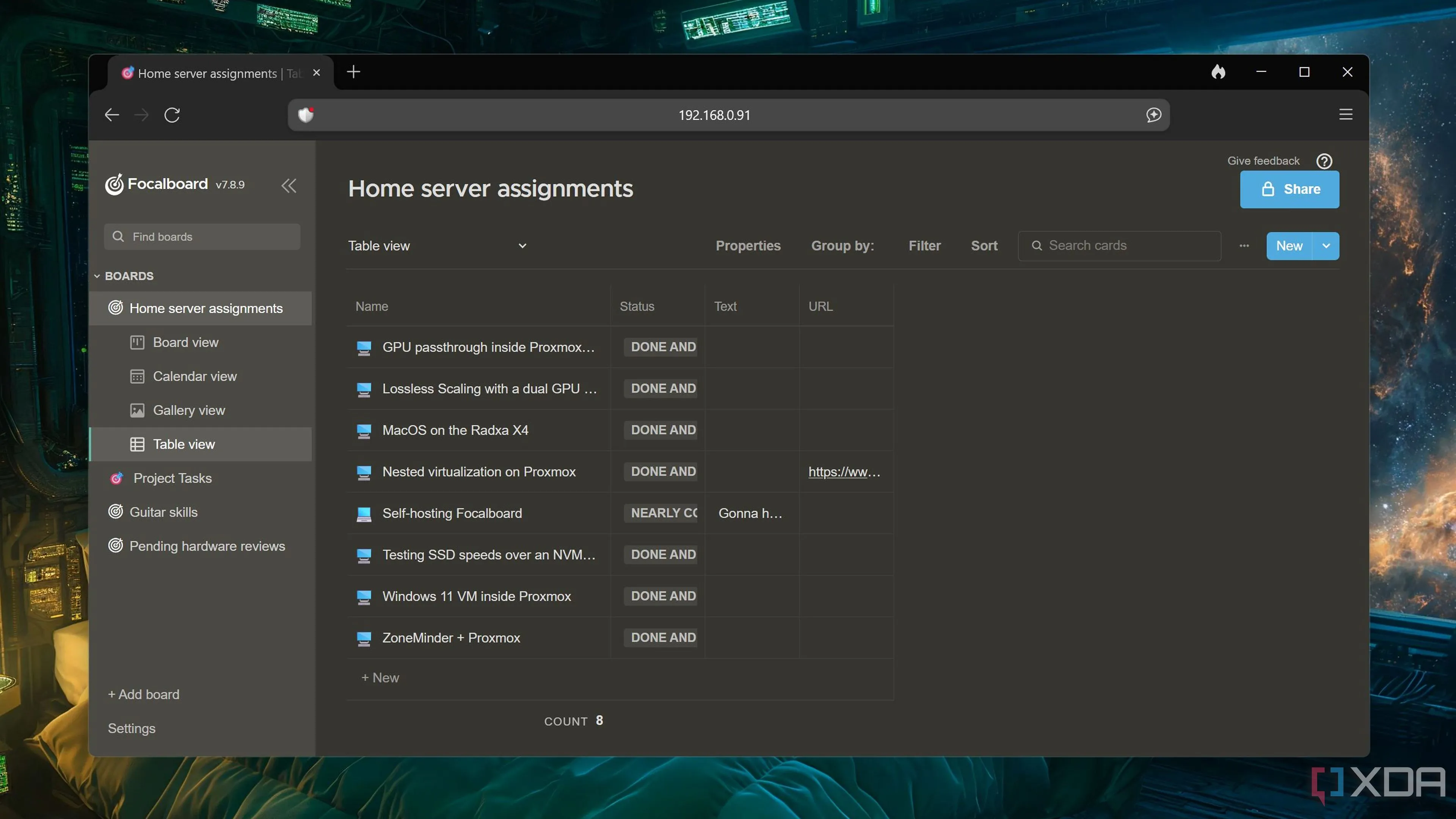Image resolution: width=1456 pixels, height=819 pixels.
Task: Open the browser hamburger menu
Action: point(1346,115)
